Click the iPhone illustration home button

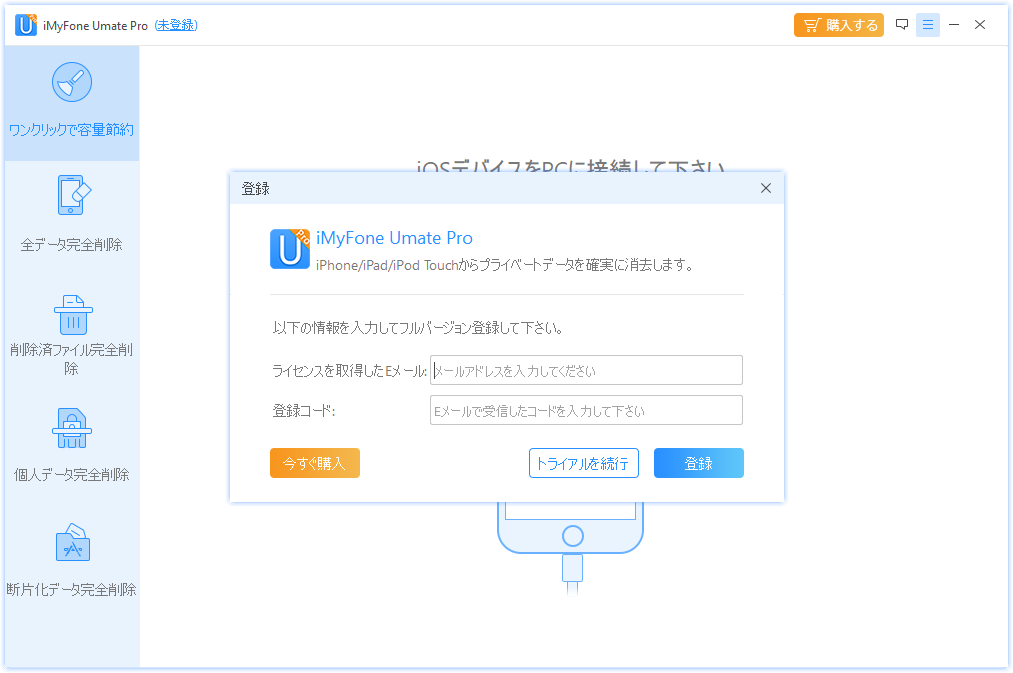pyautogui.click(x=571, y=534)
